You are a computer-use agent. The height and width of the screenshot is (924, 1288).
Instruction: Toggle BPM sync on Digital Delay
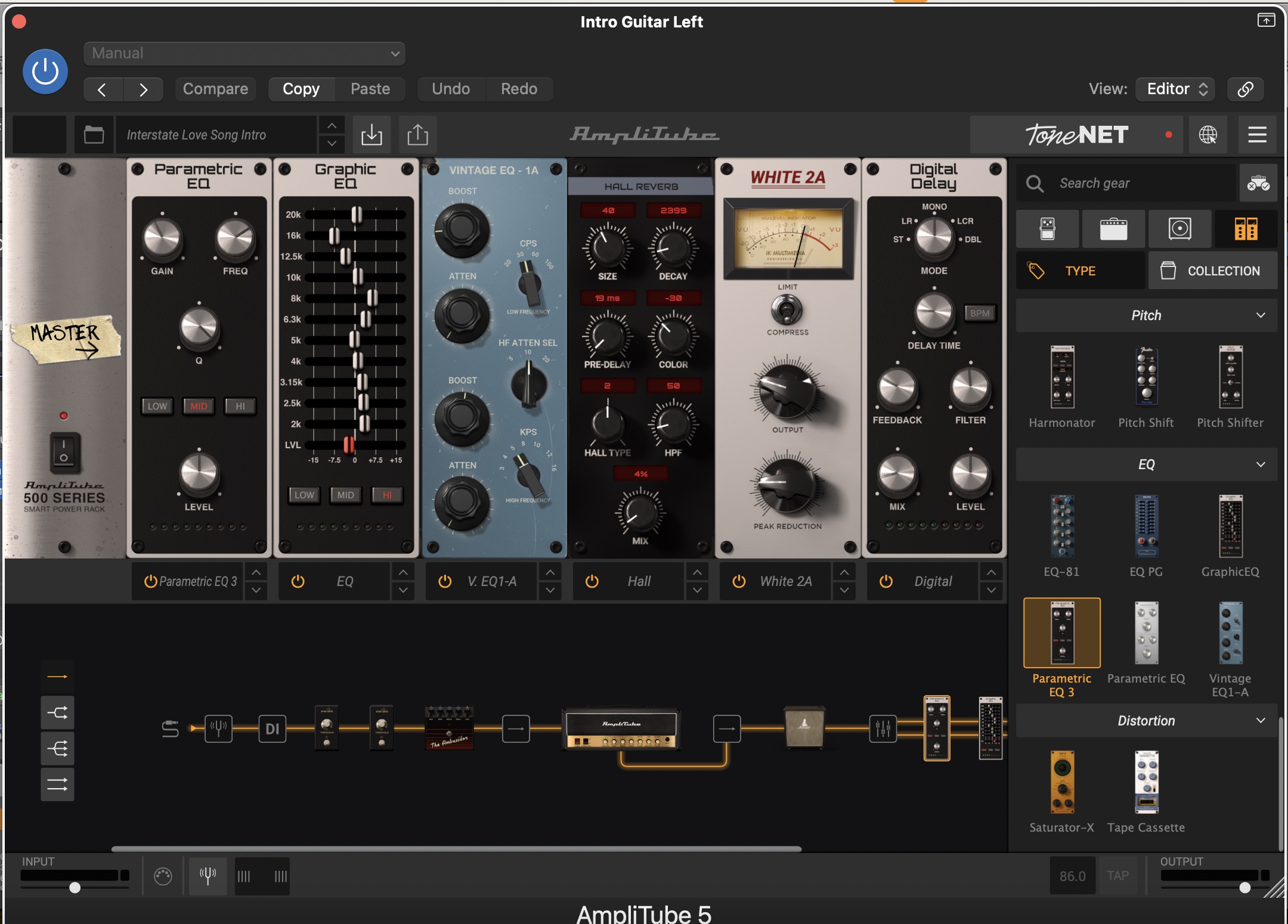[x=980, y=314]
